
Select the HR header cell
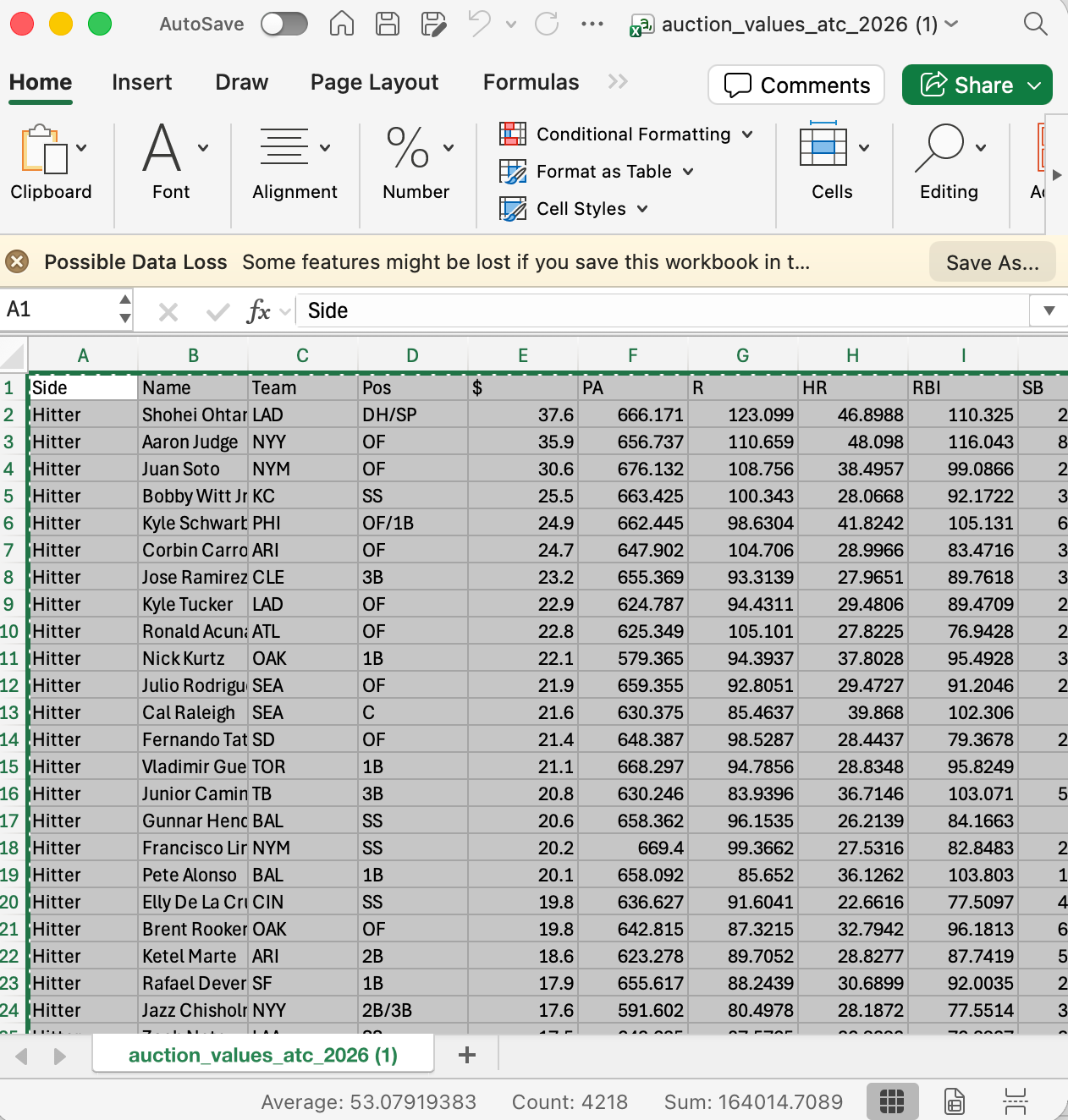853,387
